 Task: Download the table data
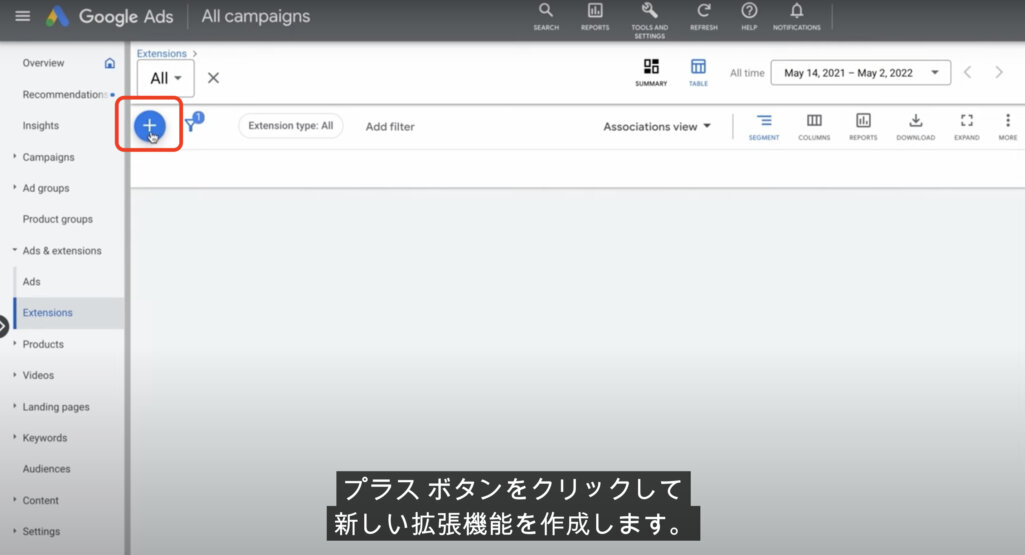[x=915, y=125]
